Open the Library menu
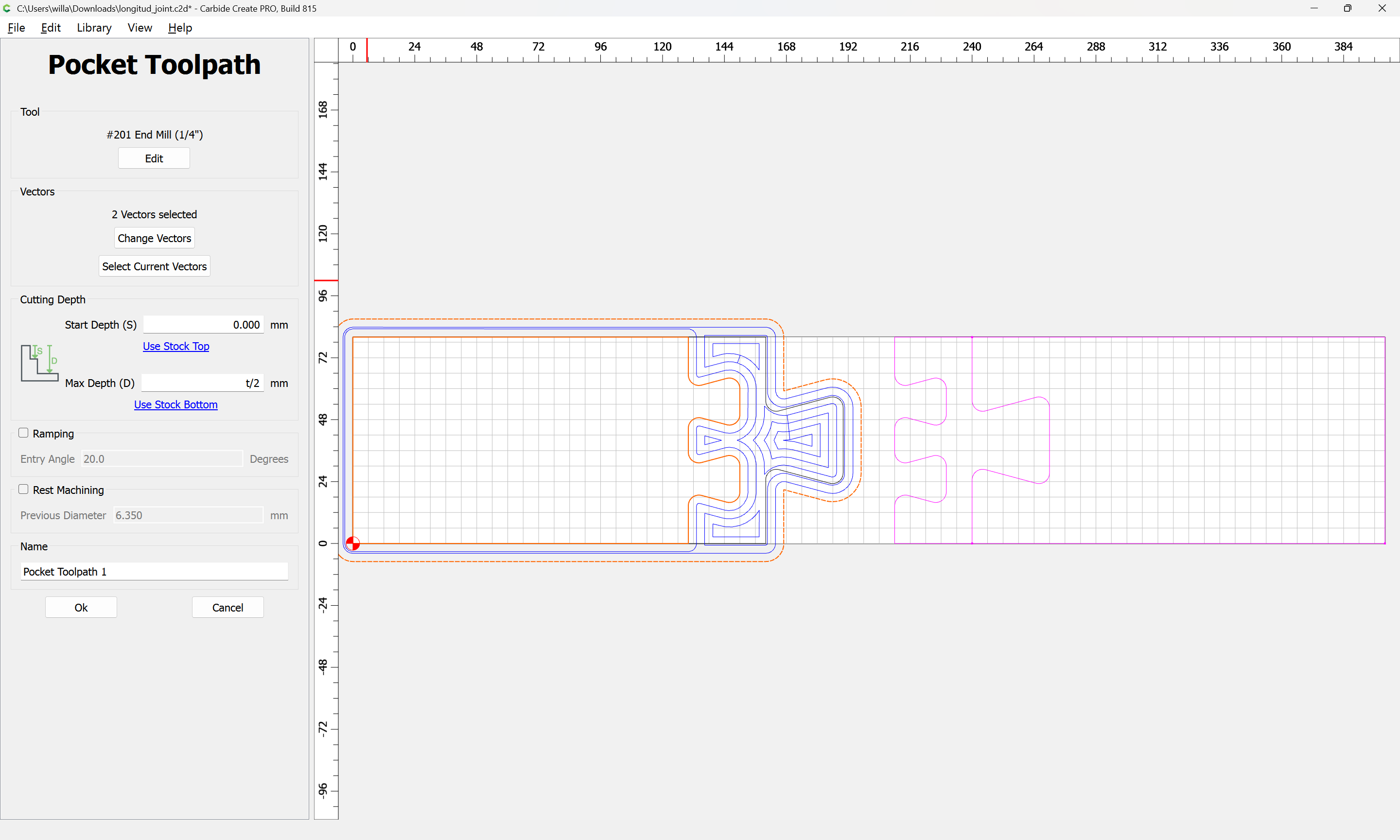Viewport: 1400px width, 840px height. point(94,28)
